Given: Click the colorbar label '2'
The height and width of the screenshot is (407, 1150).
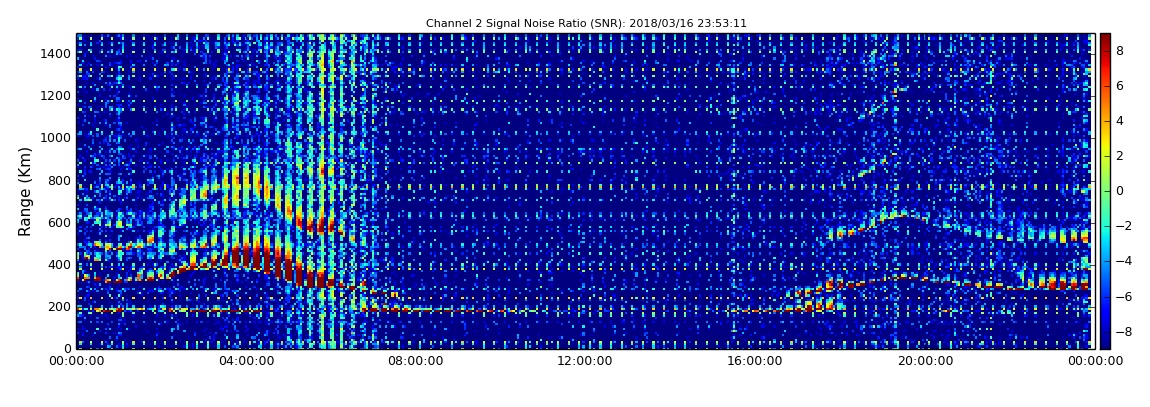Looking at the screenshot, I should 1120,155.
